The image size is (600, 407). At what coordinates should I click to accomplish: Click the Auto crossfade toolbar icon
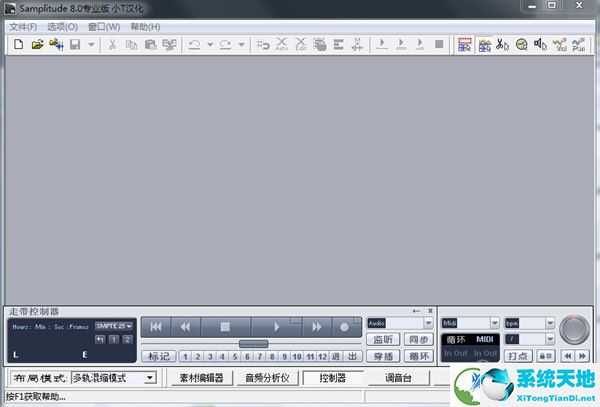(282, 45)
